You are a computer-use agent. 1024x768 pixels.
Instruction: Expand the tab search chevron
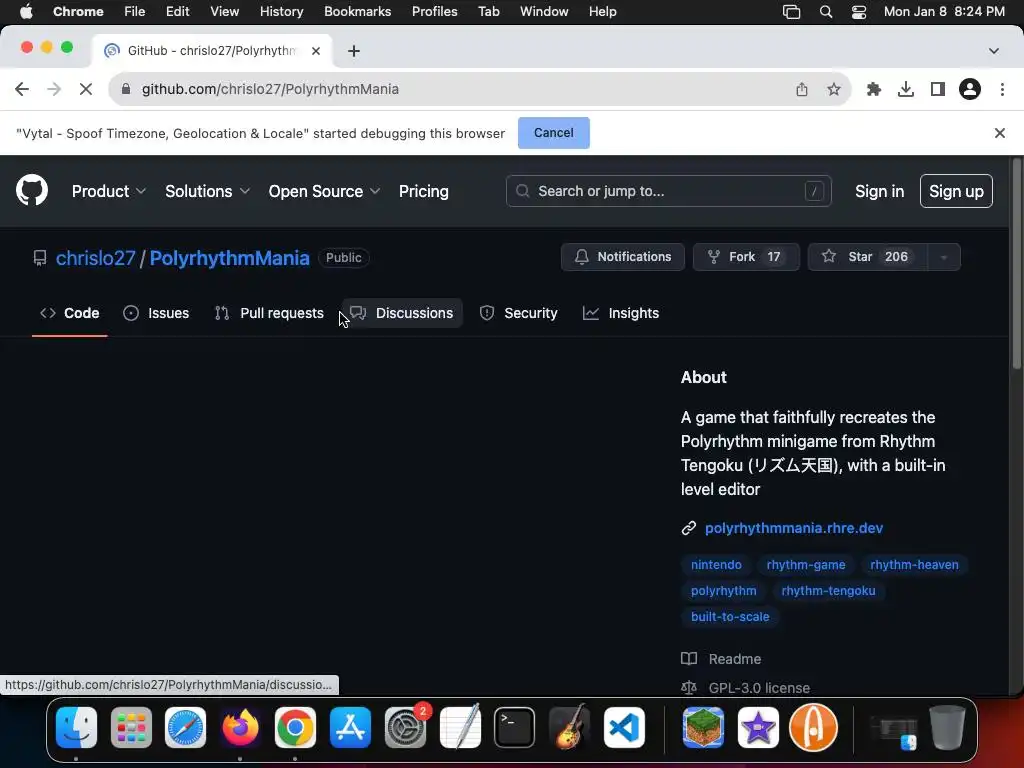point(993,51)
